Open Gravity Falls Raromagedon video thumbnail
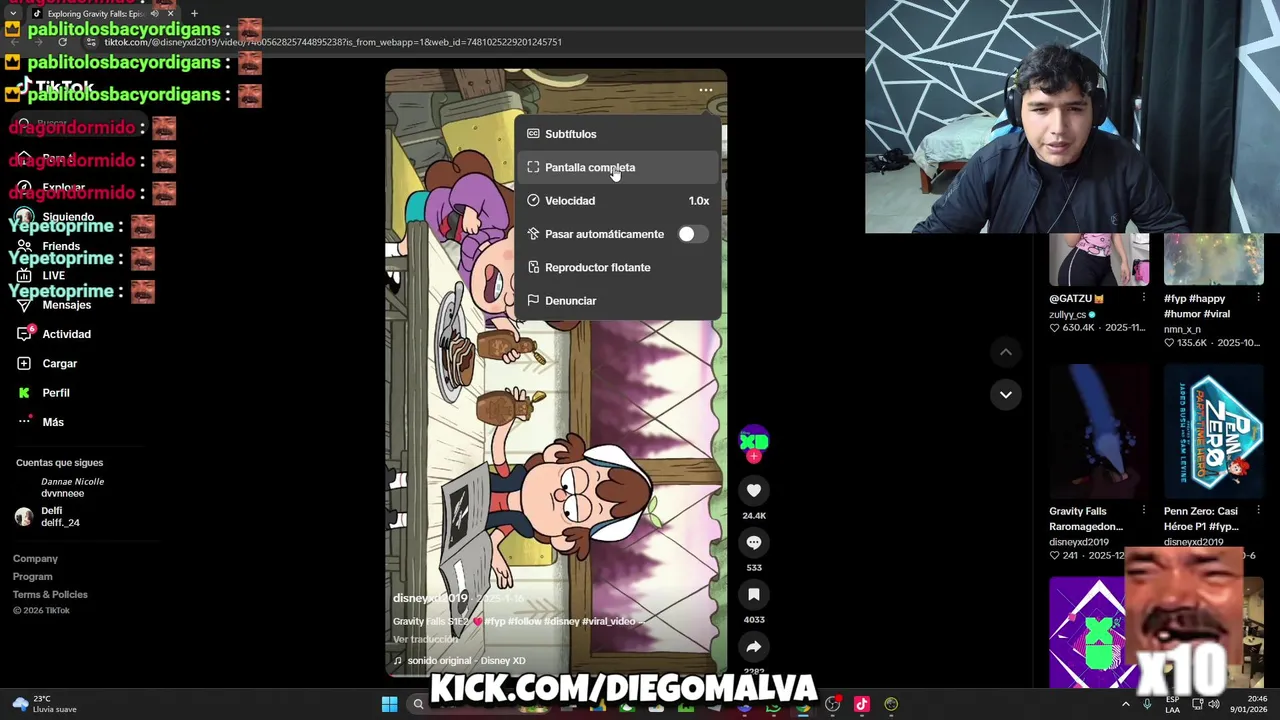Image resolution: width=1280 pixels, height=720 pixels. pos(1099,431)
